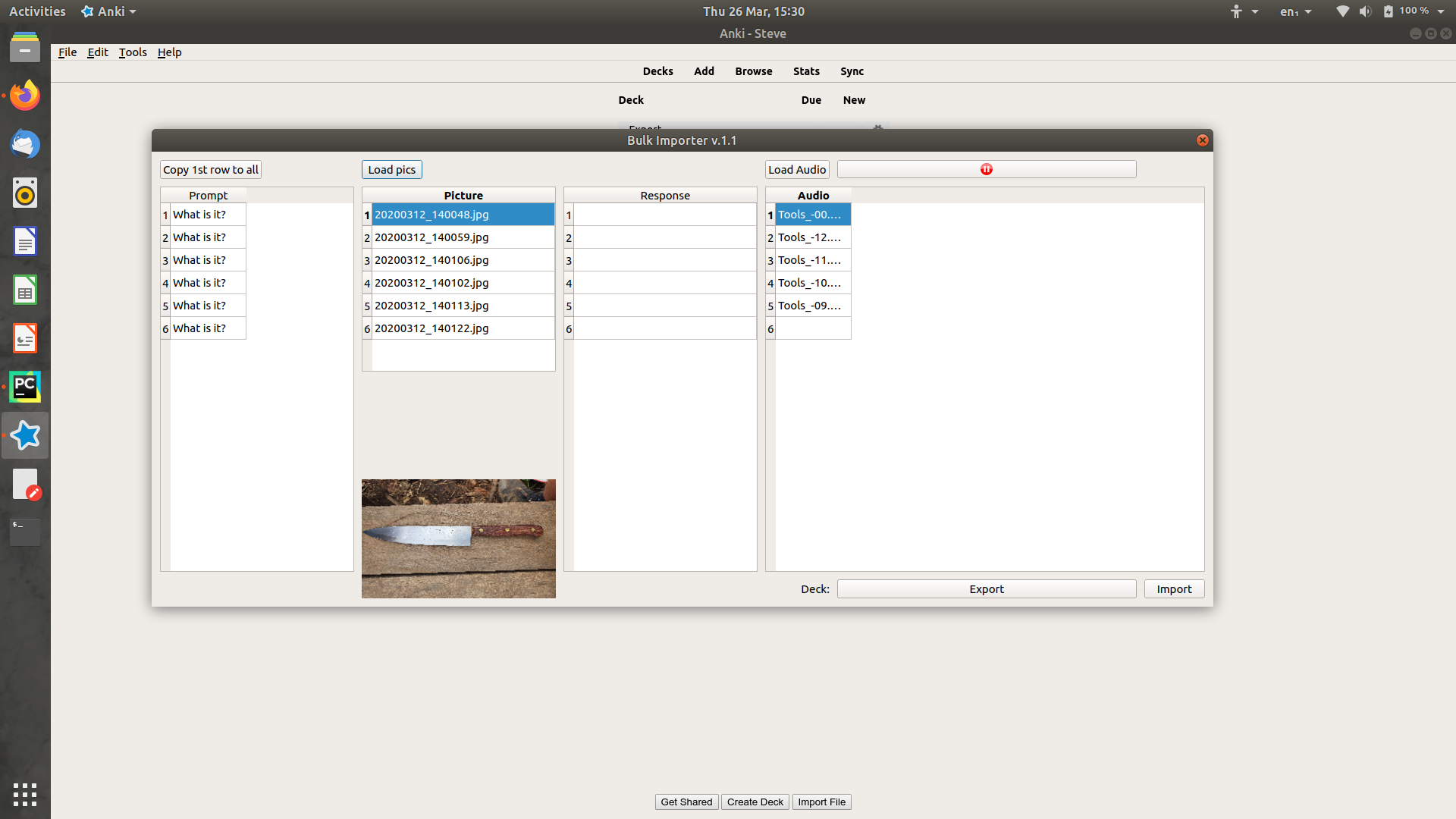Open the Export deck selector
The height and width of the screenshot is (819, 1456).
click(986, 589)
